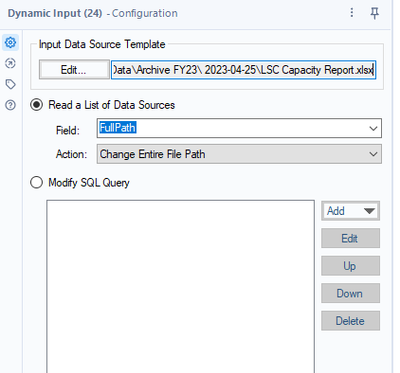Click the Delete button

(x=350, y=321)
